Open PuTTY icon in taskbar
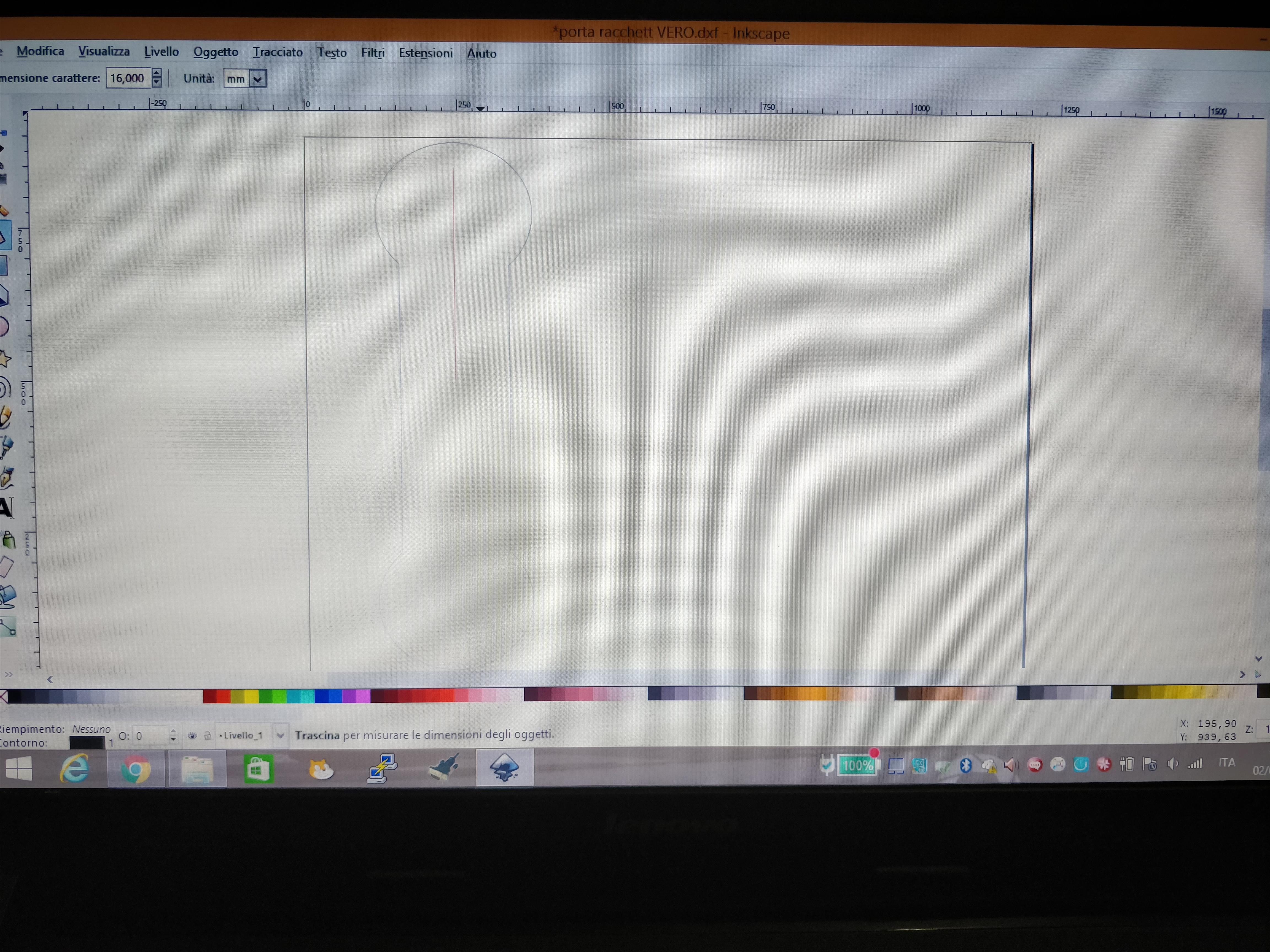The image size is (1270, 952). click(x=382, y=768)
